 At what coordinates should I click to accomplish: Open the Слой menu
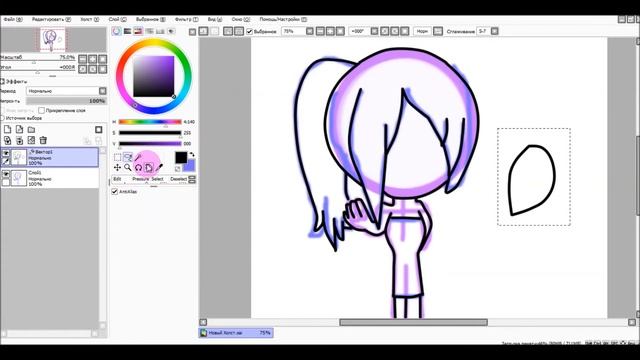tap(118, 19)
